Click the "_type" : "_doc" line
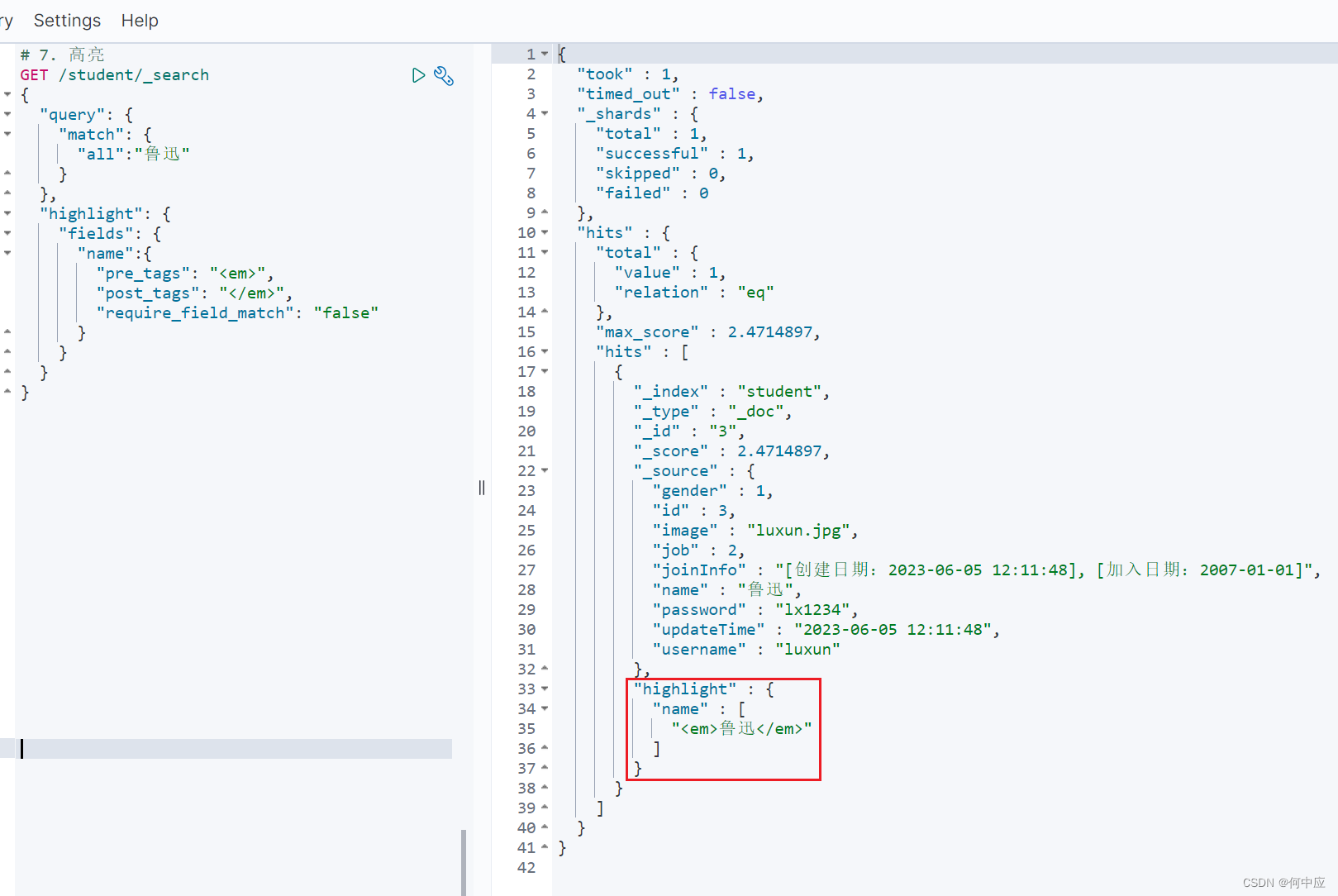 (712, 412)
